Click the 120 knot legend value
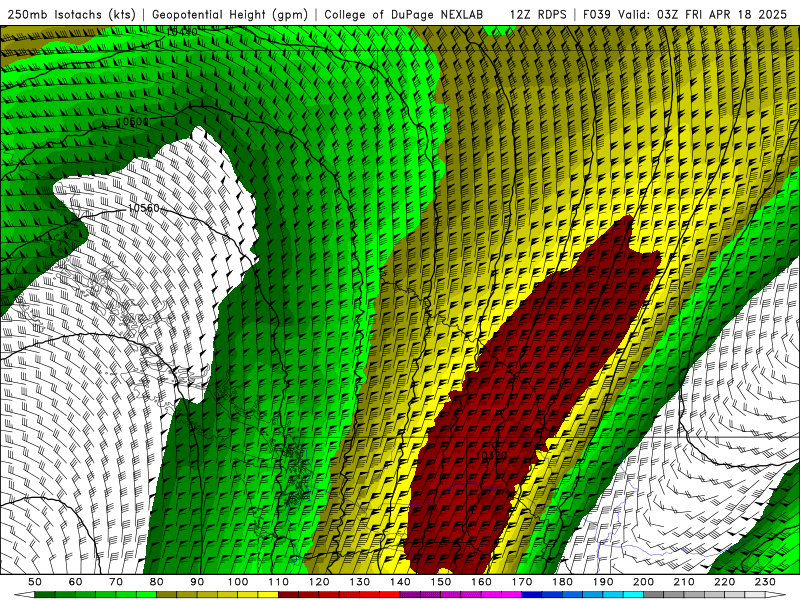This screenshot has height=600, width=800. tap(319, 582)
